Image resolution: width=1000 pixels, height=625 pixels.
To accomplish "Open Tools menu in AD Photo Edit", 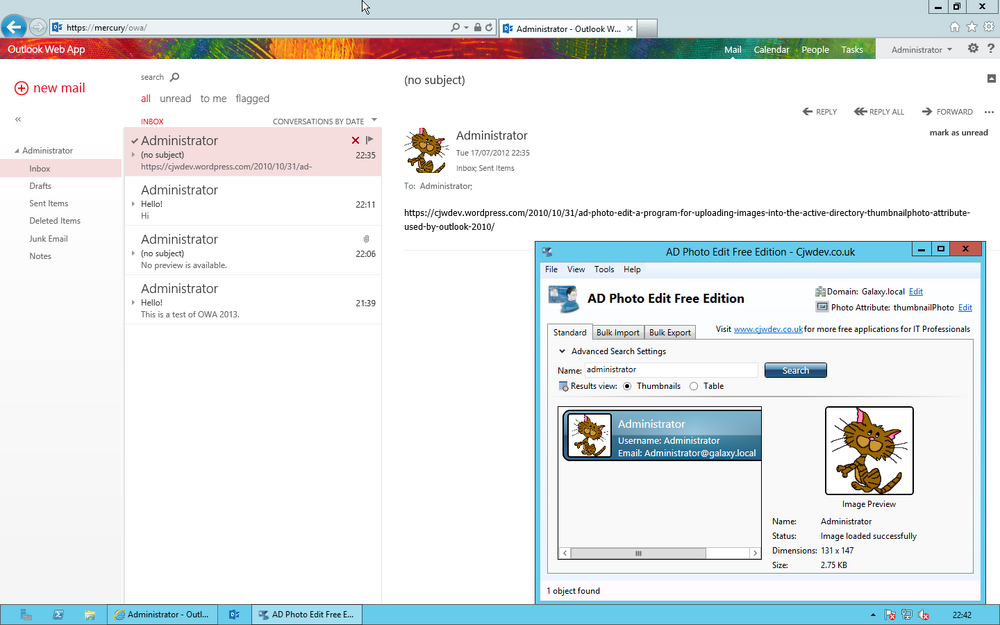I will click(604, 269).
